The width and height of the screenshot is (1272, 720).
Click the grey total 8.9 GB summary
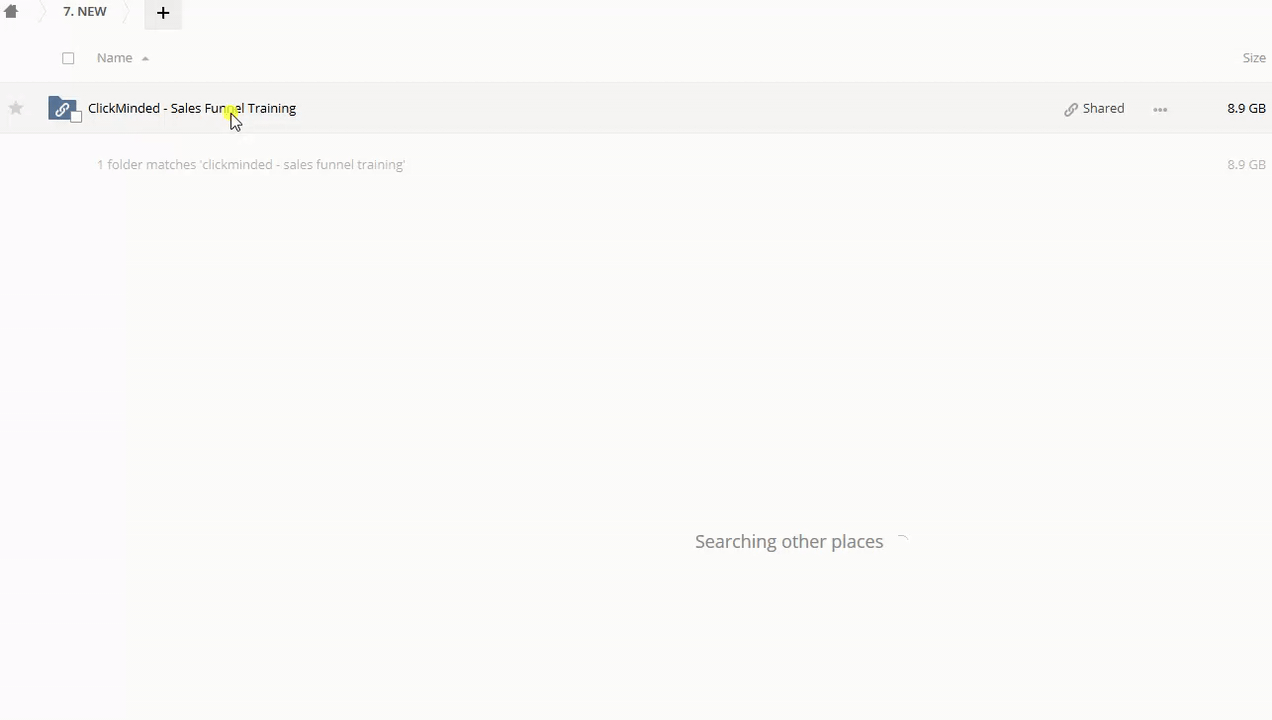[1246, 164]
